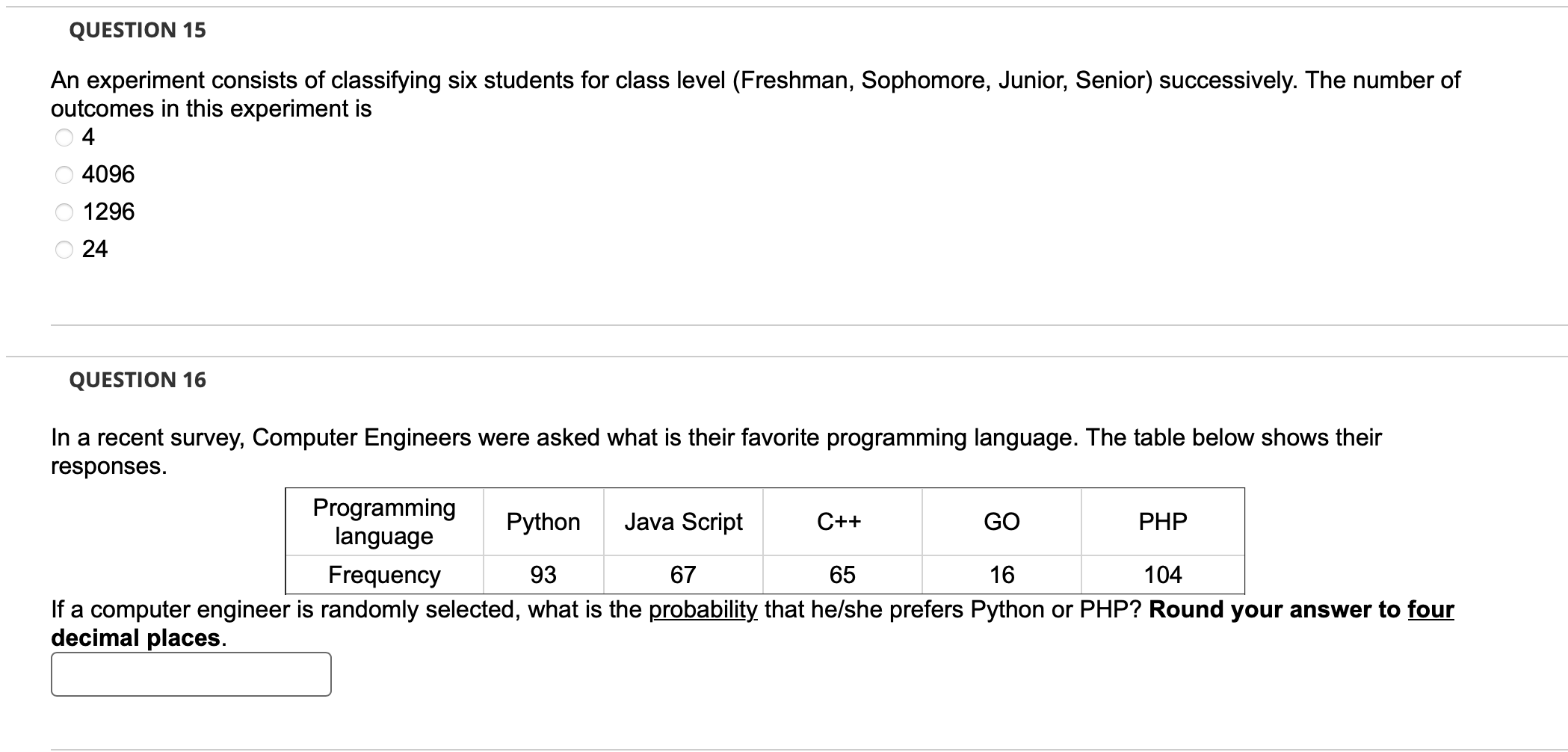Screen dimensions: 1568x752
Task: Click the frequency value 93 for Python
Action: (x=543, y=574)
